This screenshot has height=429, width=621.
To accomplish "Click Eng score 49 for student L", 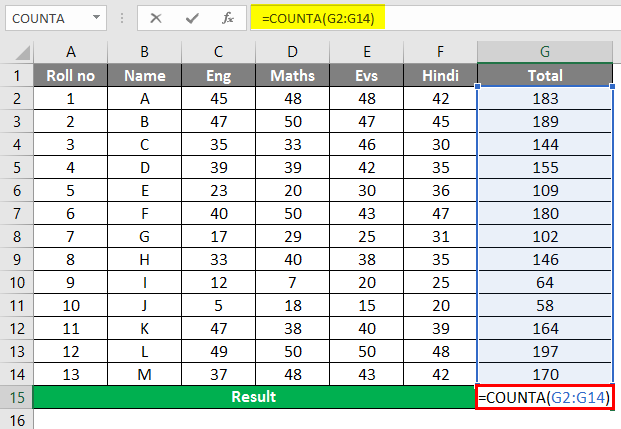I will [219, 351].
